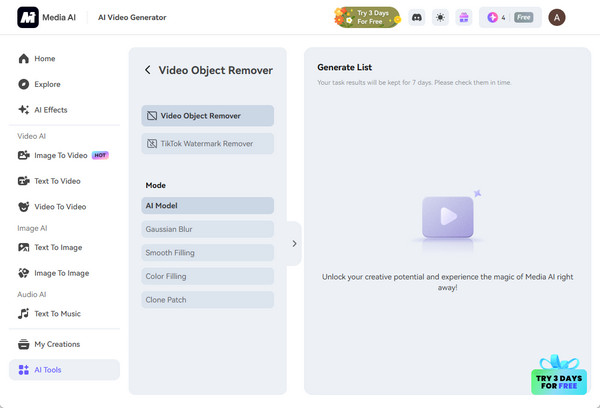600x408 pixels.
Task: Open My Creations page
Action: [64, 344]
